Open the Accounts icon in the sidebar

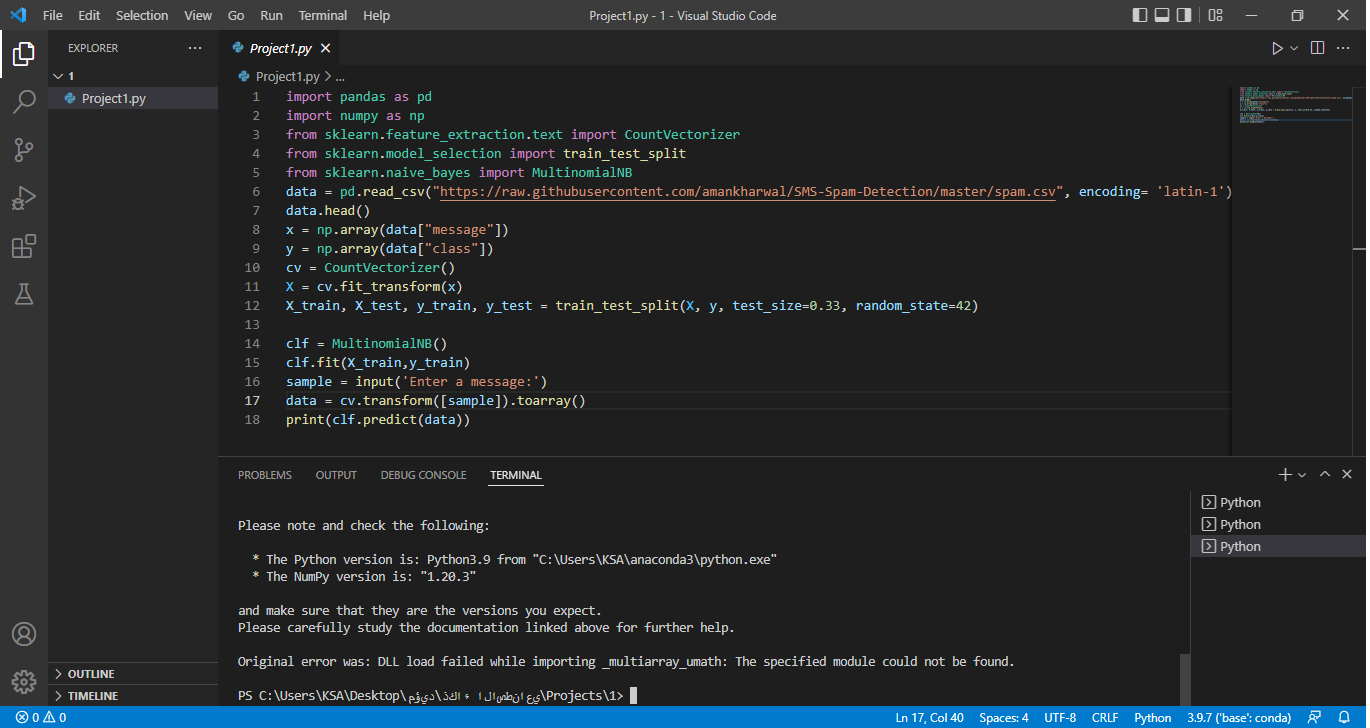[24, 632]
